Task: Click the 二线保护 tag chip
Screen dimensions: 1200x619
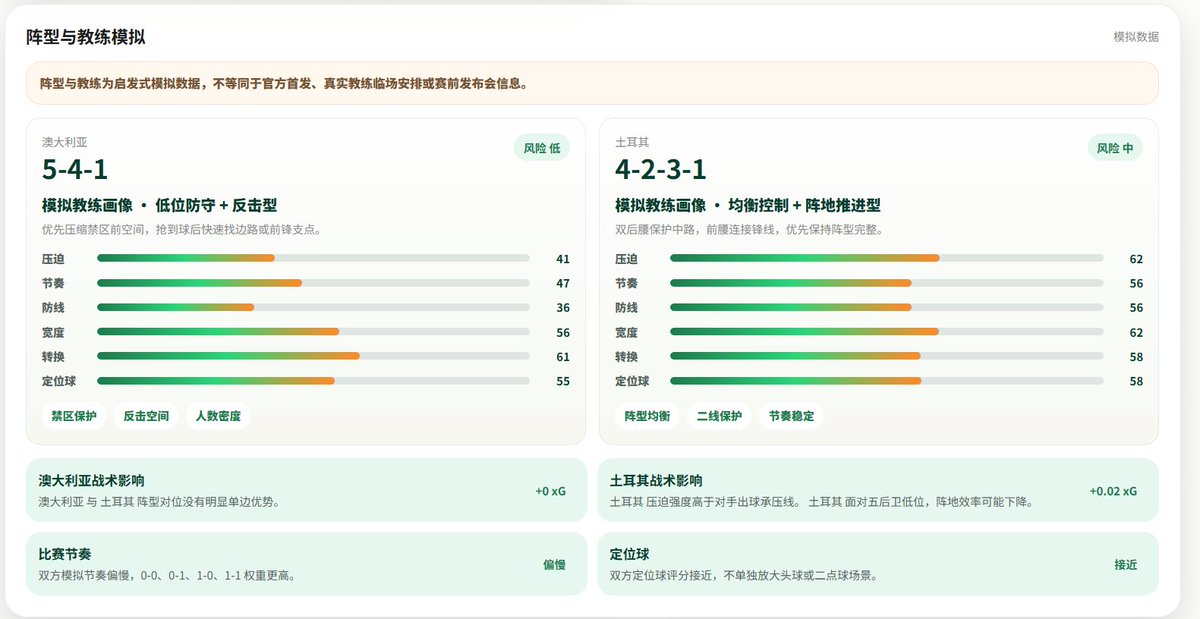Action: pyautogui.click(x=719, y=416)
